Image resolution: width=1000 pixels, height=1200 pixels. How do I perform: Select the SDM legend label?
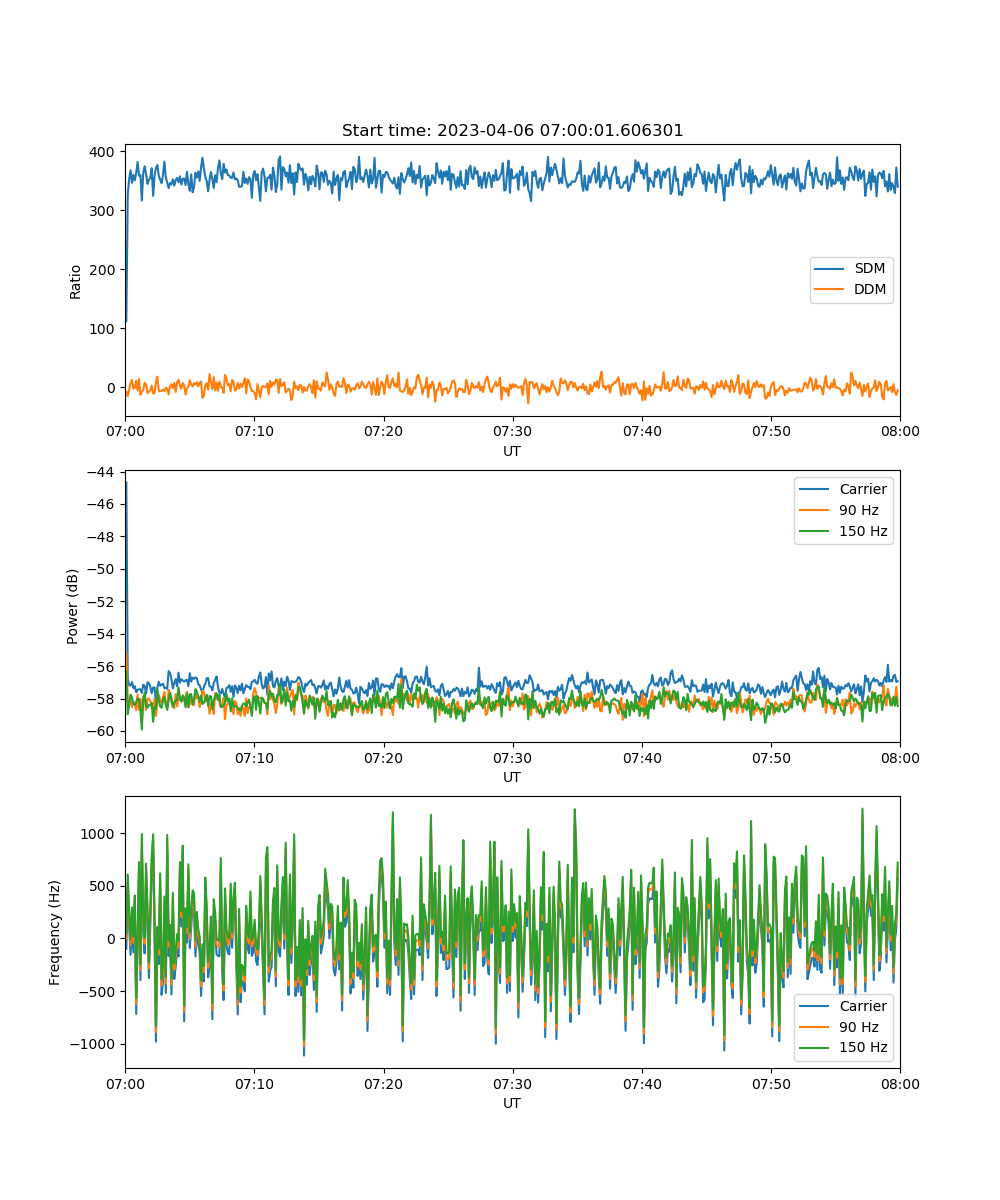(870, 269)
